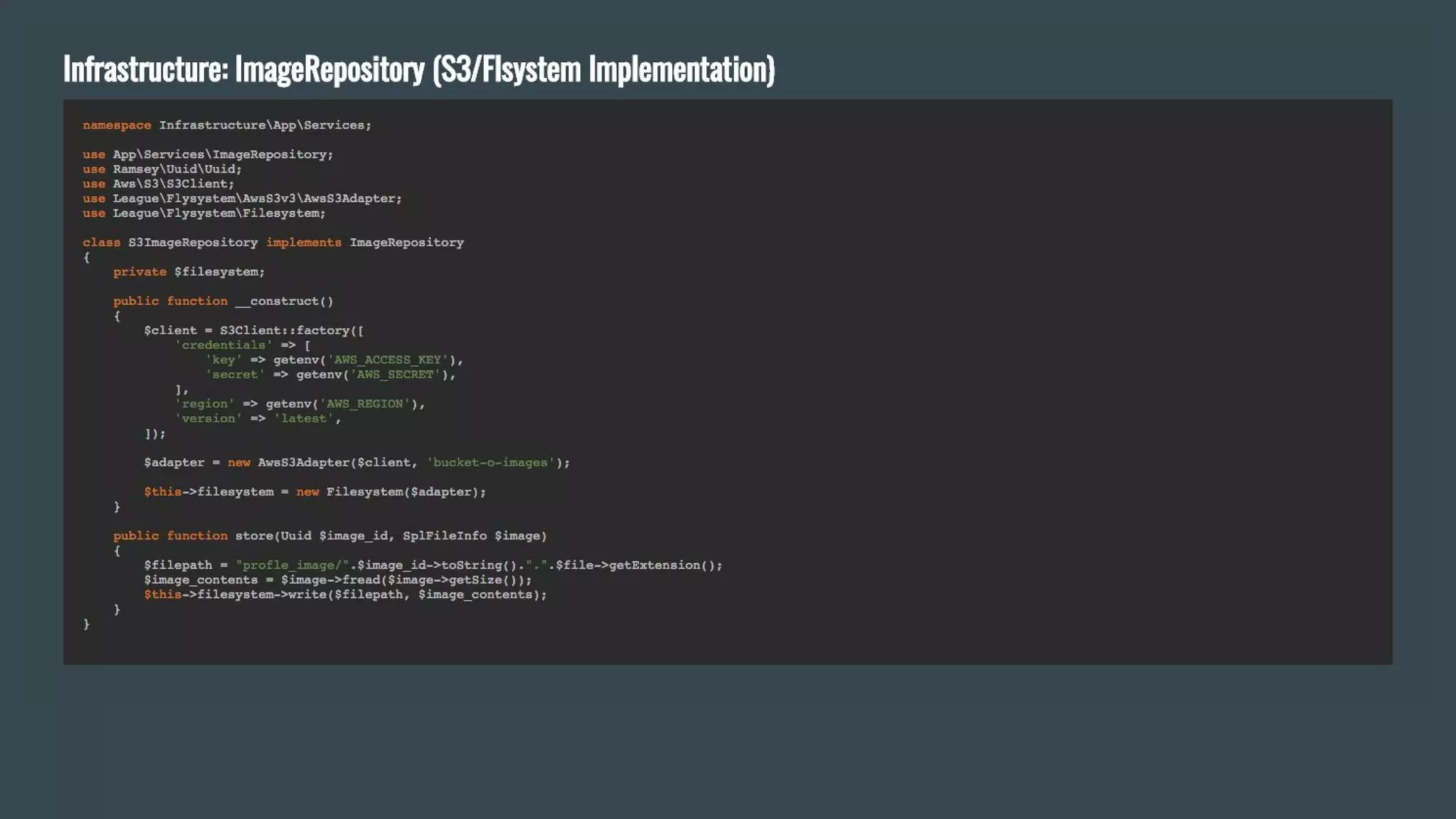Screen dimensions: 1456x819
Task: Click the 'namespace' keyword in the code
Action: click(x=117, y=125)
